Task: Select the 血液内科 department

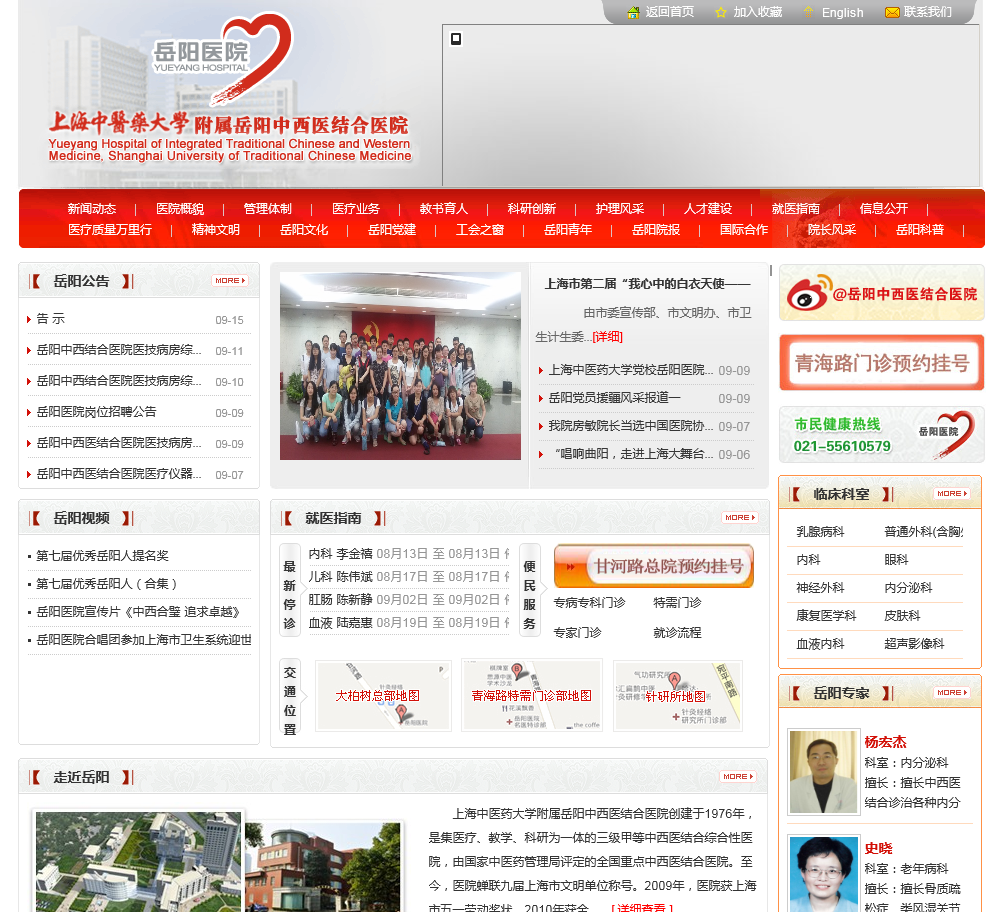Action: 820,644
